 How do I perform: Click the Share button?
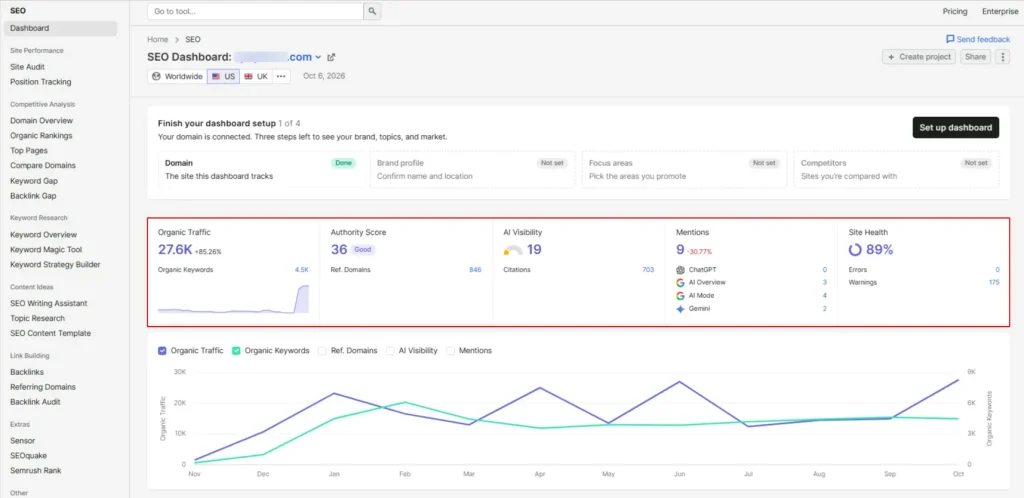(x=975, y=57)
